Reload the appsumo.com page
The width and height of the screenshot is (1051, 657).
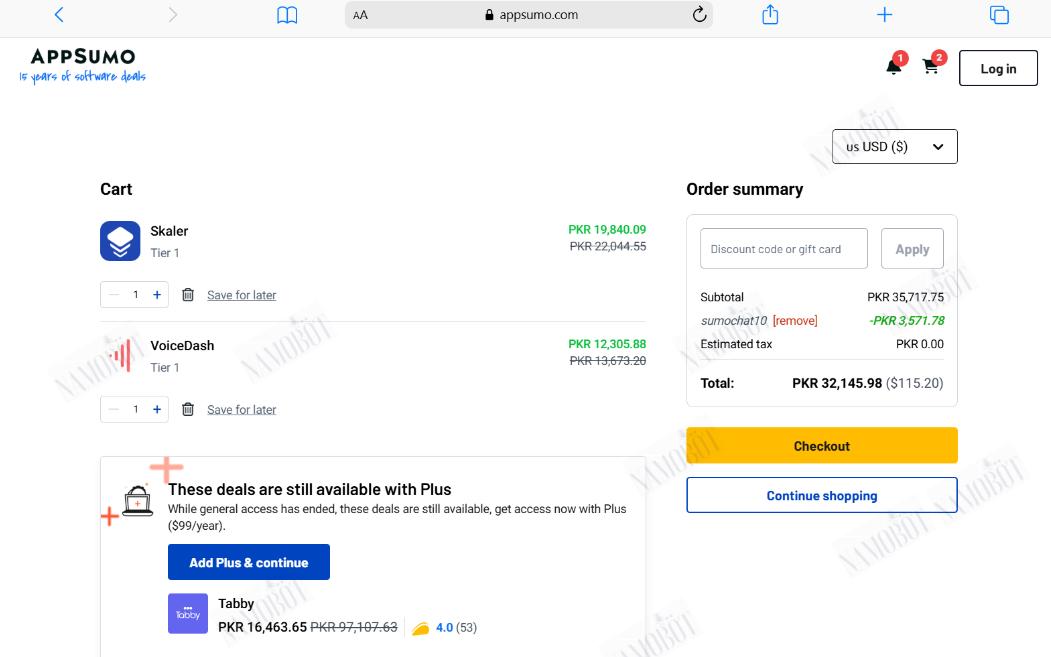pos(699,15)
